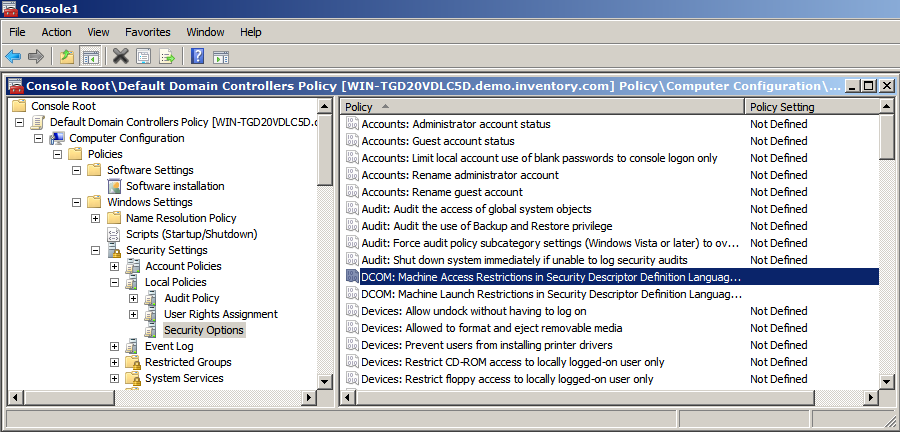
Task: Click the blue Help question mark icon
Action: pyautogui.click(x=197, y=56)
